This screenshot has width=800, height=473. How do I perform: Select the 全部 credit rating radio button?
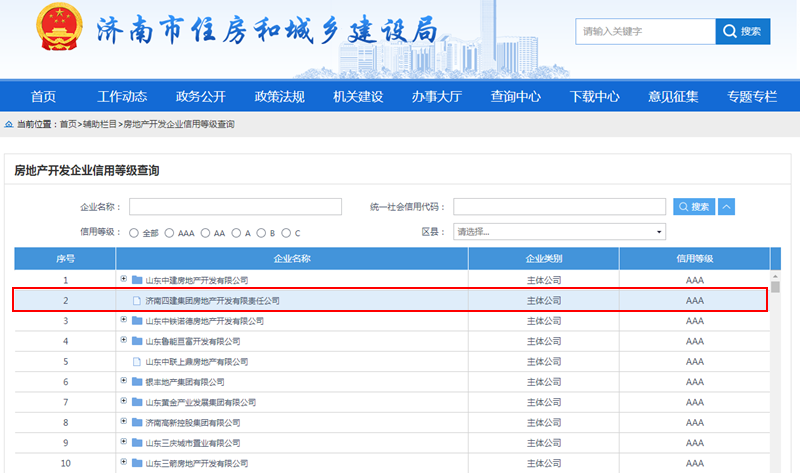134,233
